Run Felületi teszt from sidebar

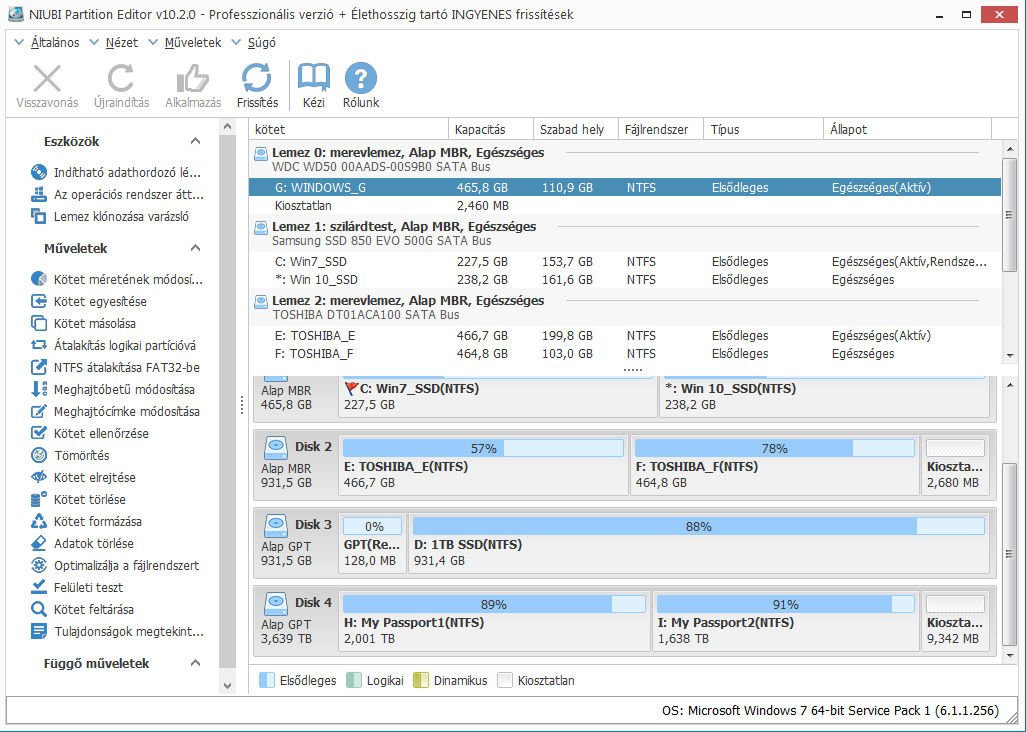89,587
